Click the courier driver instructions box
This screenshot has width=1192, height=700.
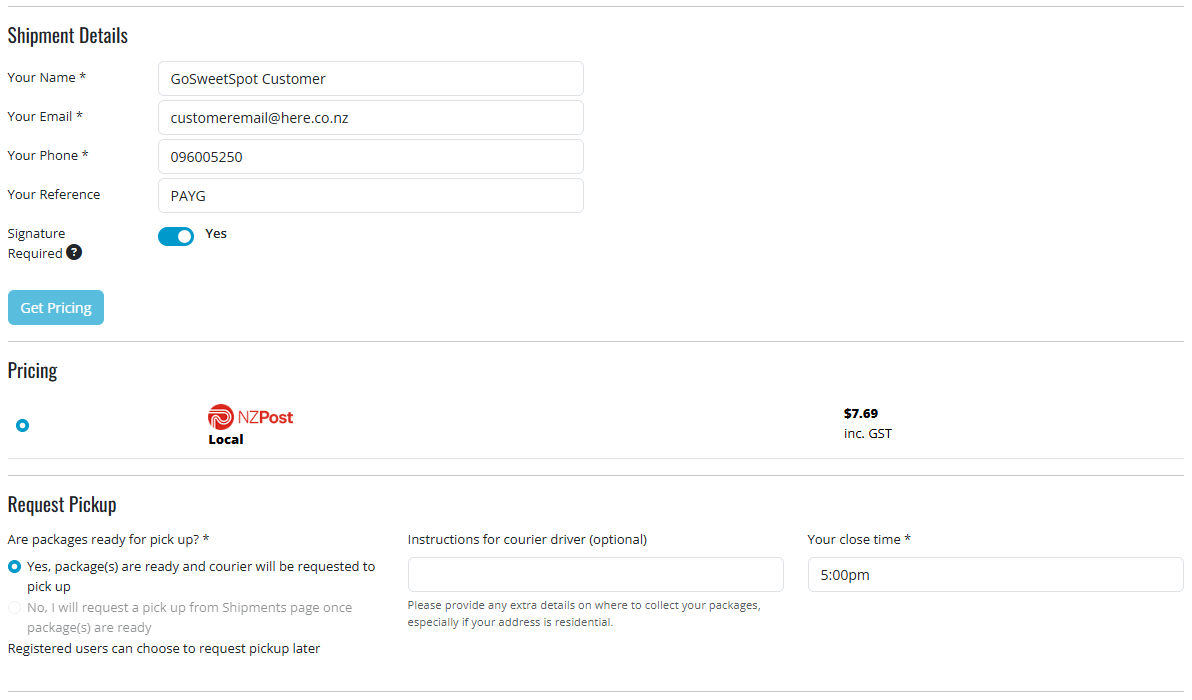(x=595, y=575)
